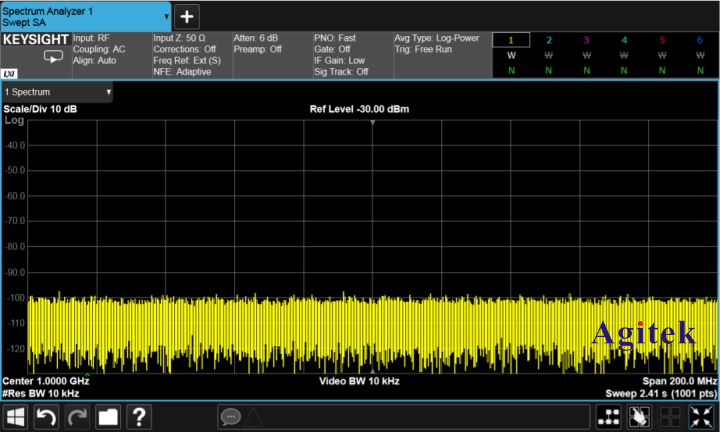Viewport: 720px width, 432px height.
Task: Click the Ref Level -30.00 dBm field
Action: click(359, 109)
